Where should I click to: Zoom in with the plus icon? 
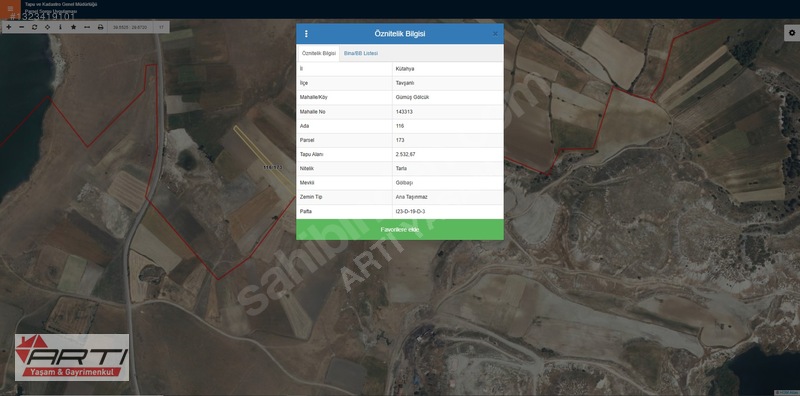click(x=8, y=27)
